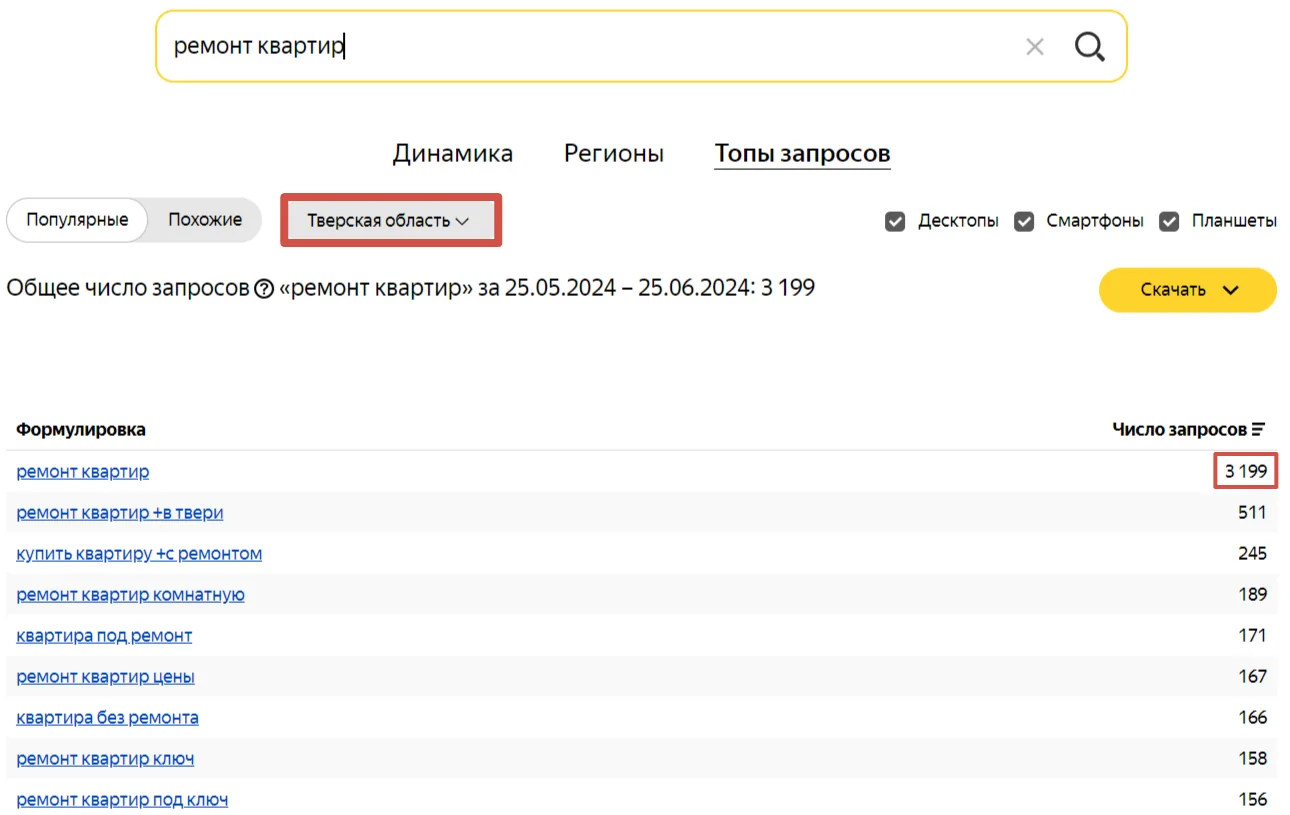
Task: Switch to the Регионы tab
Action: (x=614, y=154)
